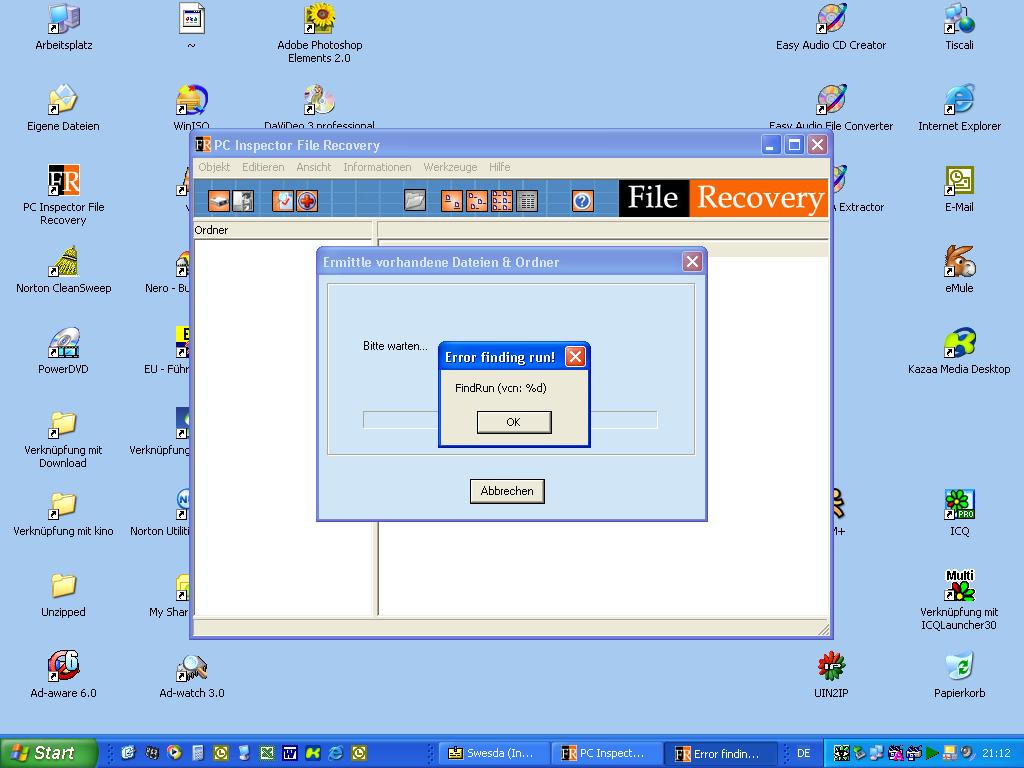Launch Word from quick launch bar
This screenshot has height=768, width=1024.
tap(289, 753)
